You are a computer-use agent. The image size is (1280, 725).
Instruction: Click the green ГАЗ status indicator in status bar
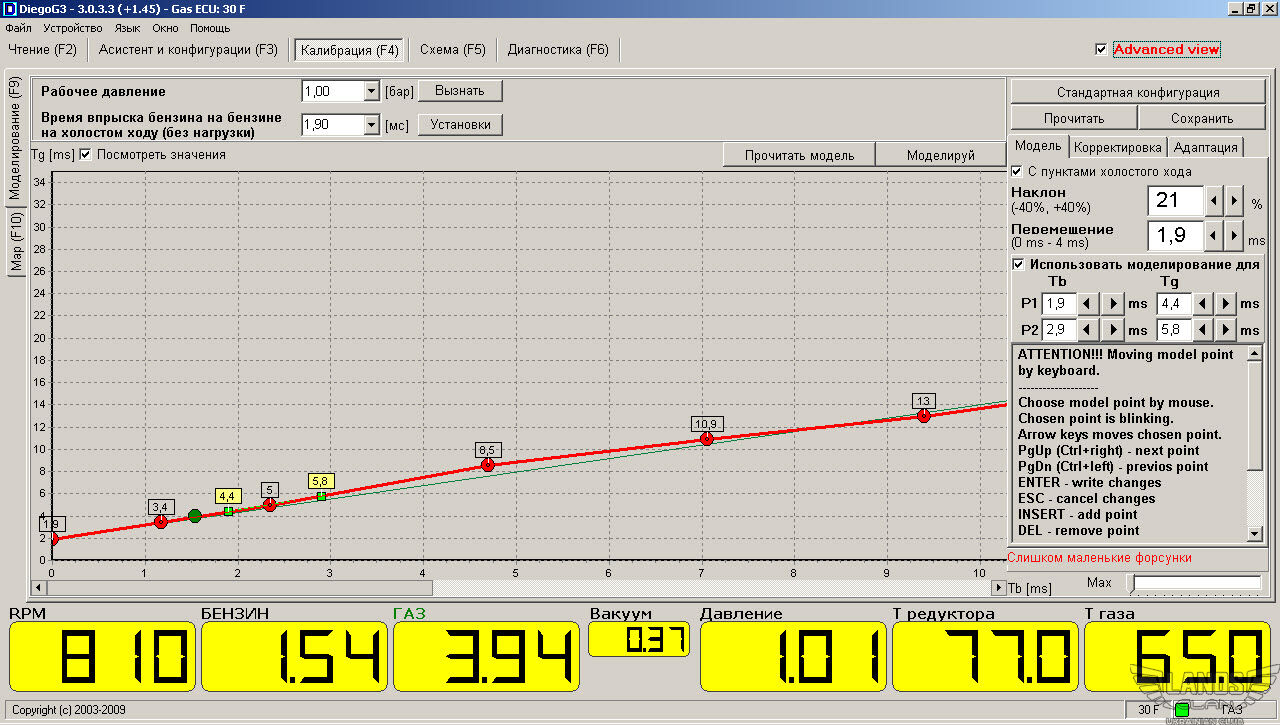1182,710
